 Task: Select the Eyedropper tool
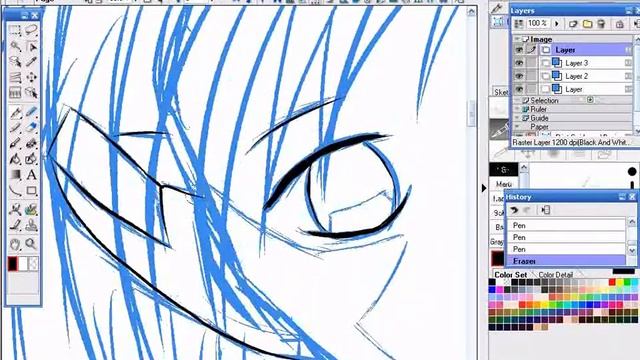[x=31, y=62]
